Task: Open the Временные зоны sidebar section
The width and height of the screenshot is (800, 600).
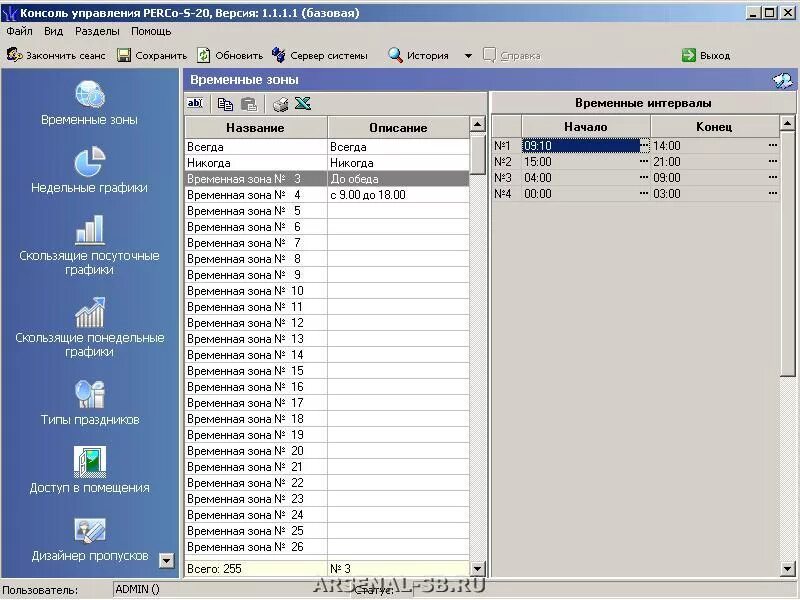Action: click(89, 102)
